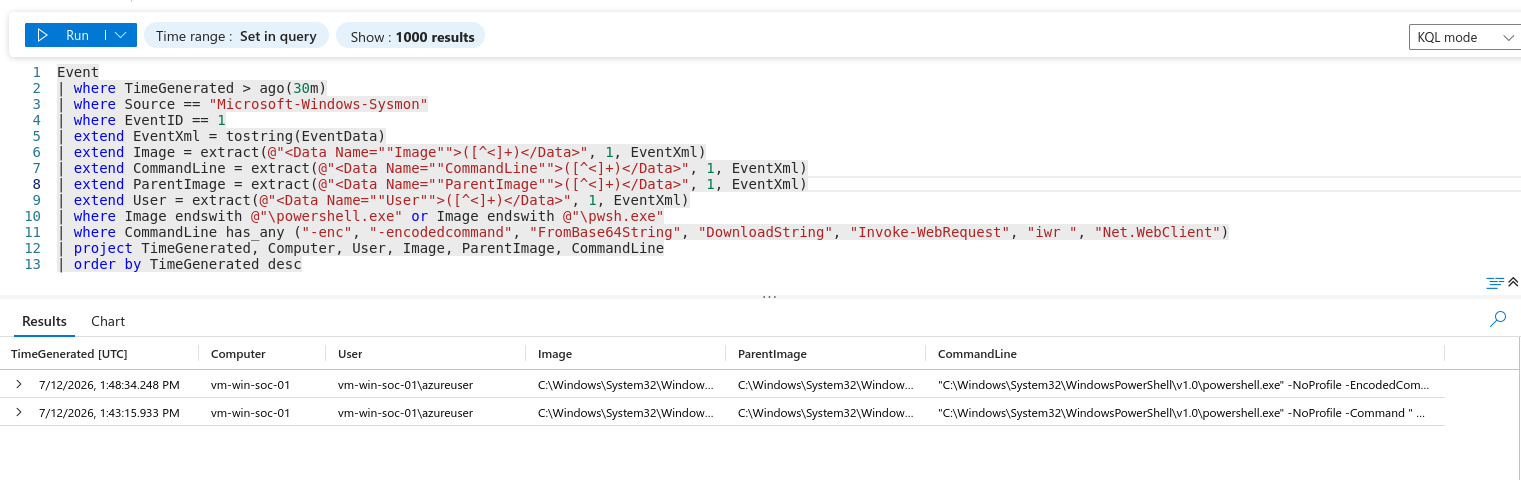Switch to the Results tab

(x=44, y=321)
